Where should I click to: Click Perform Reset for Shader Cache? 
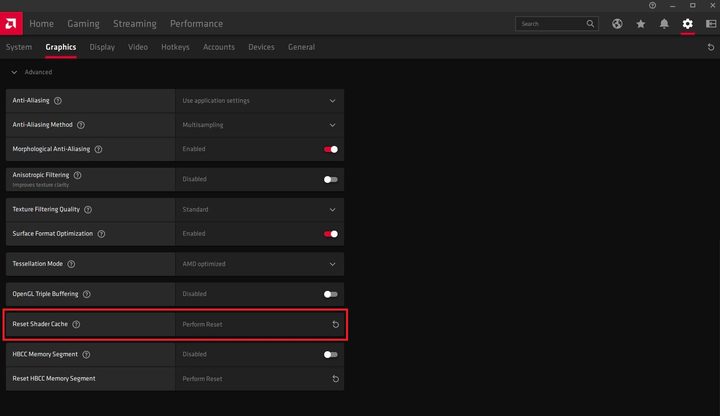click(202, 325)
